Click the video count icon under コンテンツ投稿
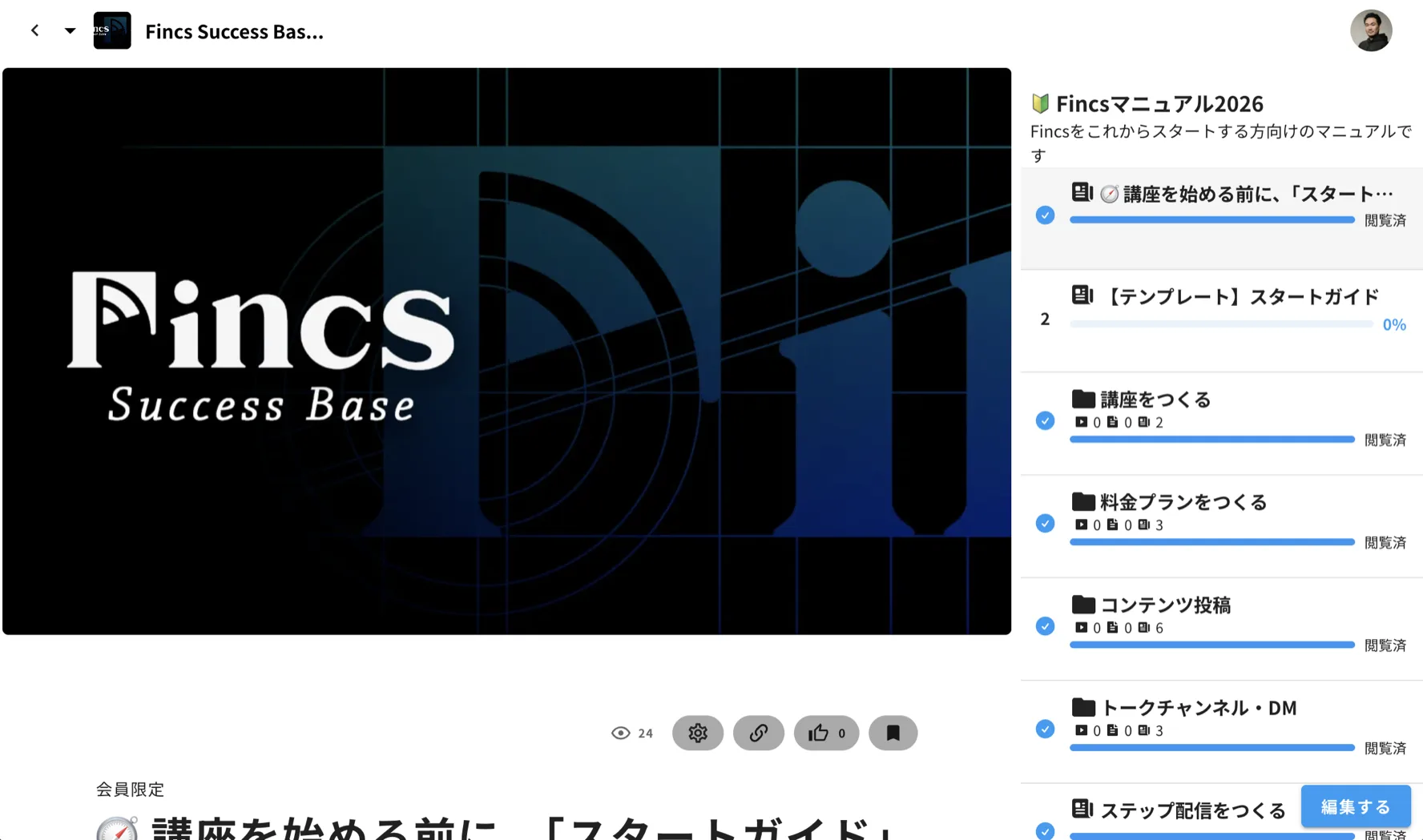This screenshot has width=1423, height=840. coord(1081,628)
